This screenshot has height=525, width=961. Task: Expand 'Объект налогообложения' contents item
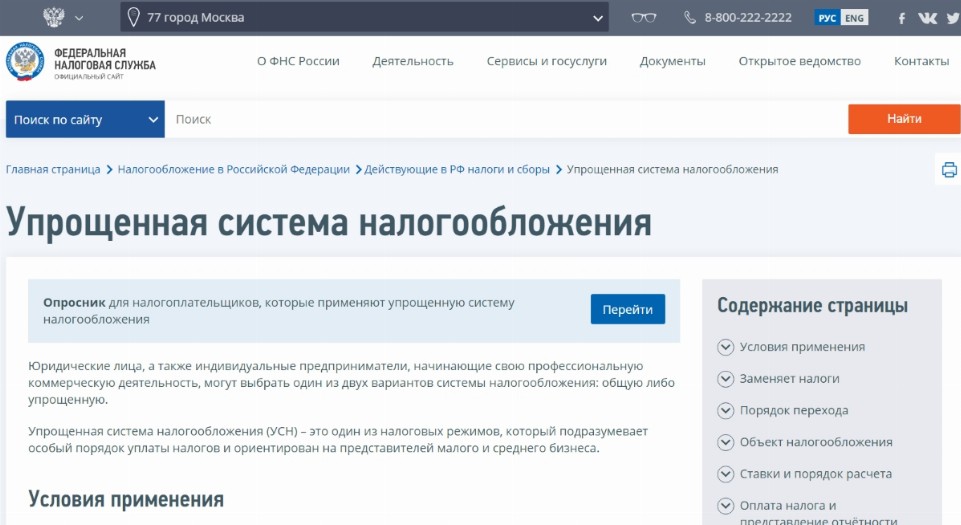tap(726, 442)
